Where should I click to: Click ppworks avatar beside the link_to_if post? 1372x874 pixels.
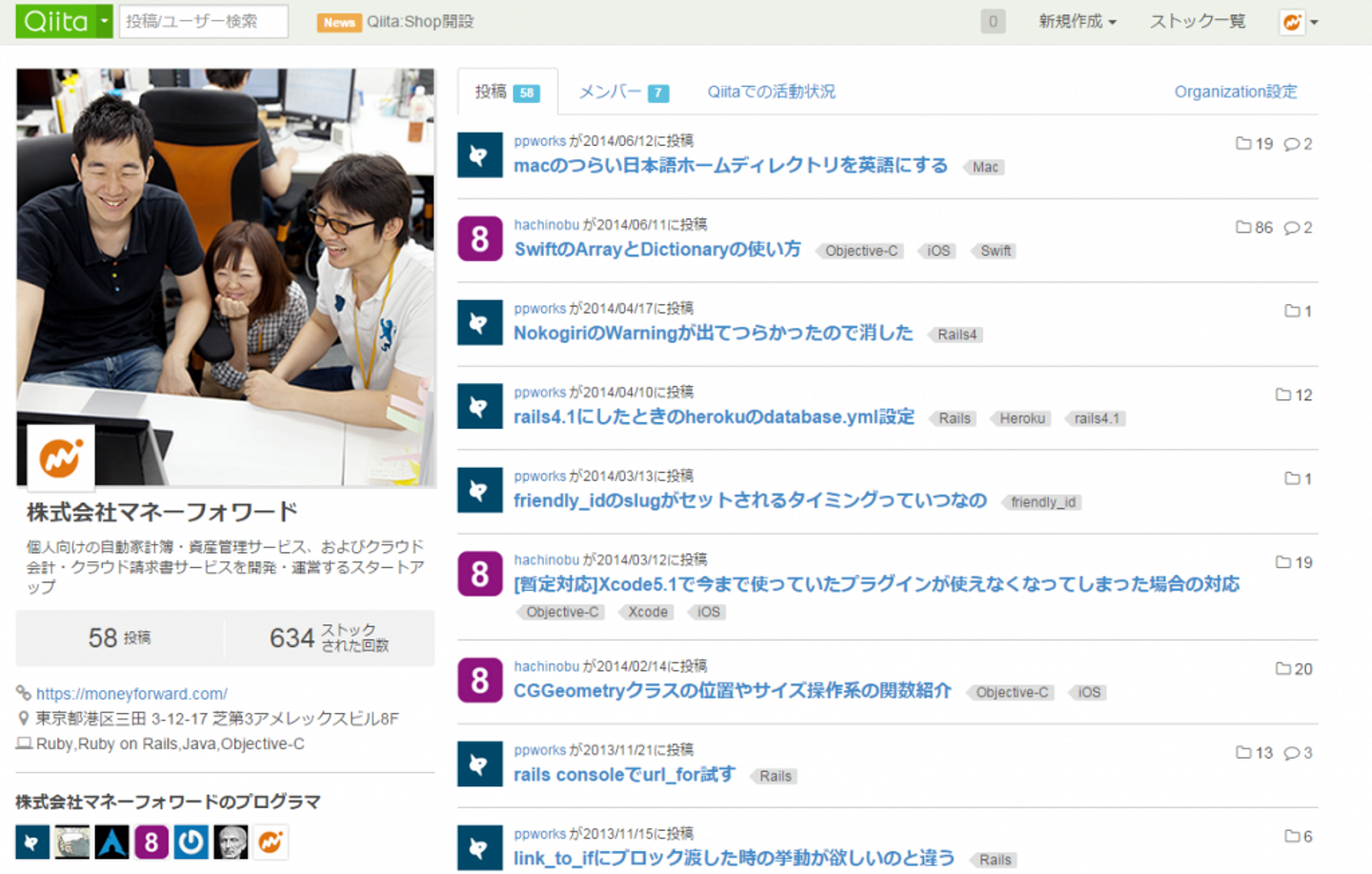pyautogui.click(x=480, y=848)
